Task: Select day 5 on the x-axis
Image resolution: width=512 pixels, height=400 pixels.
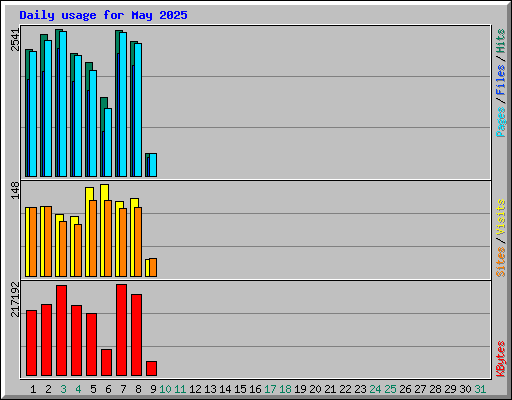Action: point(93,389)
